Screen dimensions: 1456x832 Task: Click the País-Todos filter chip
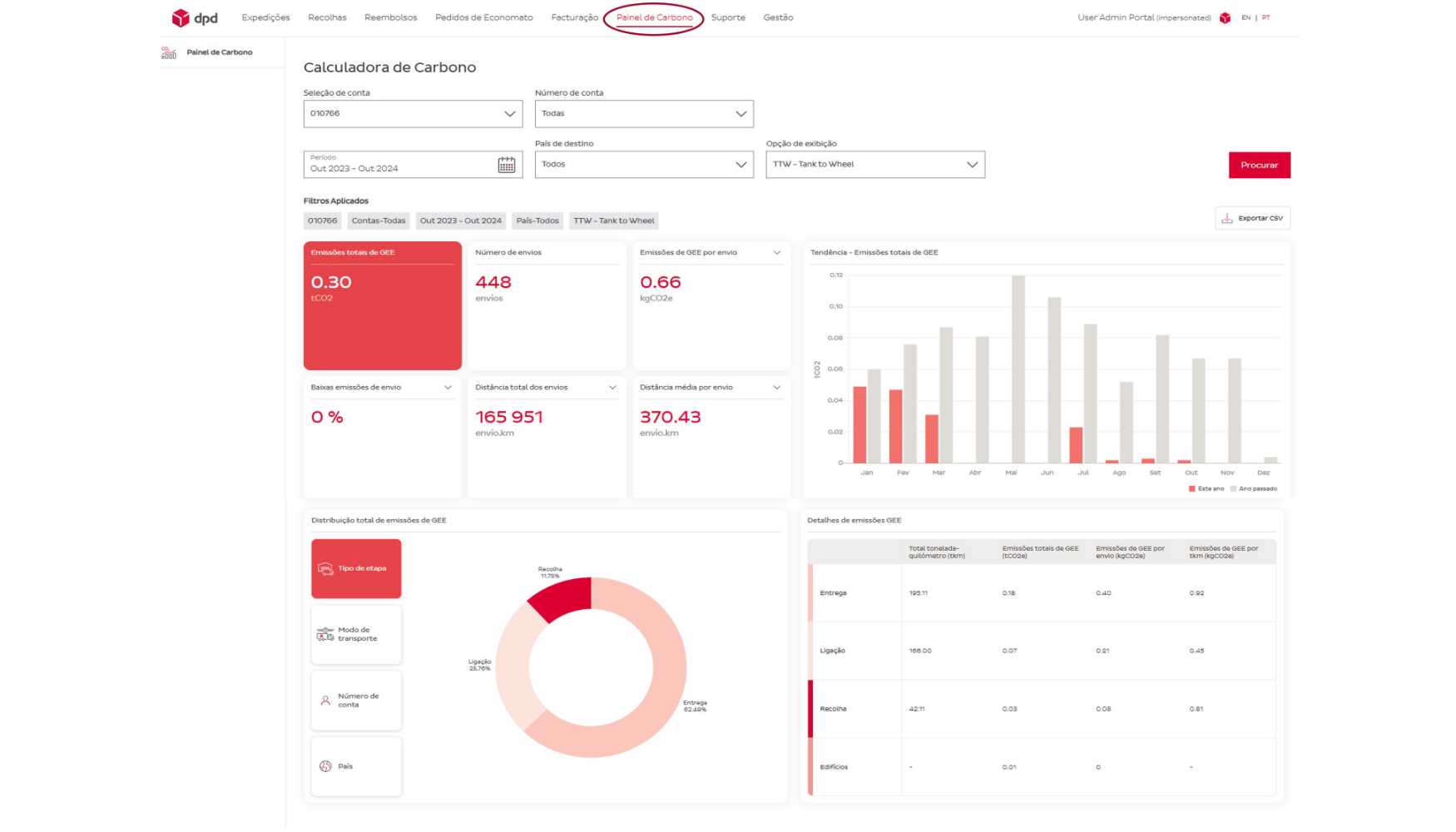(x=537, y=220)
